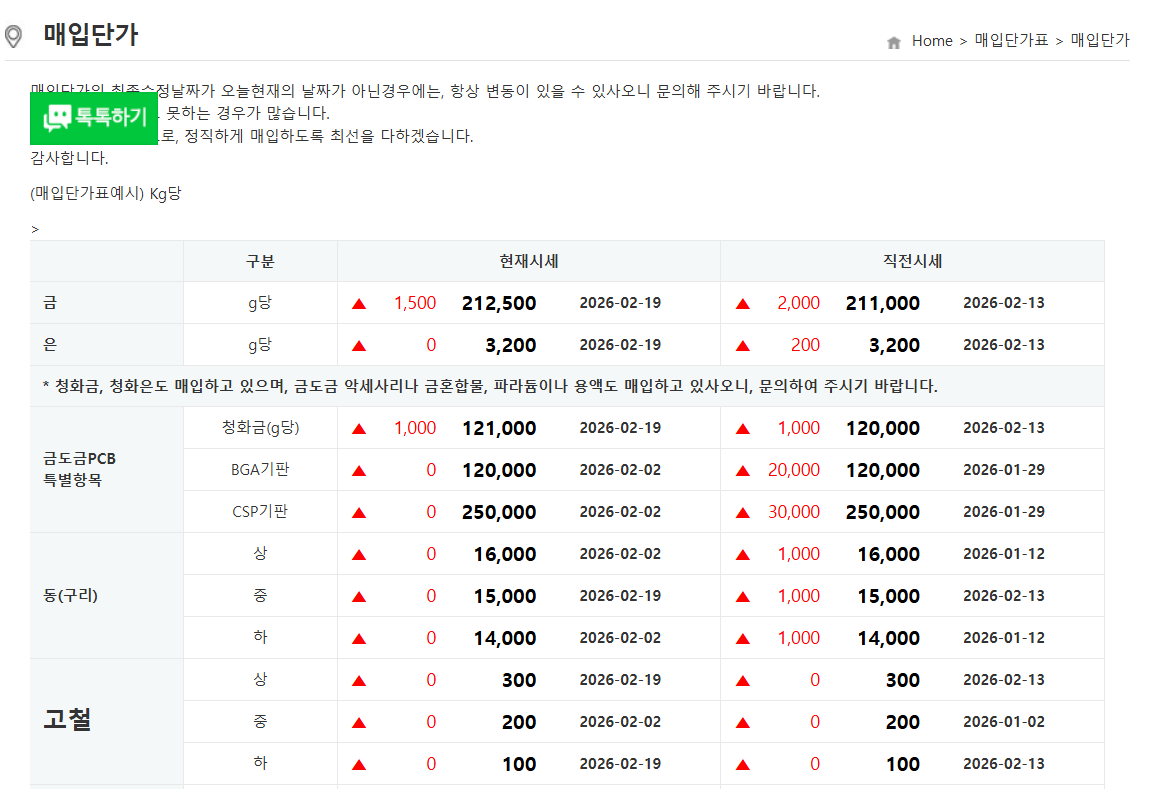Click current price 300 for 고철 상
This screenshot has height=789, width=1168.
[x=519, y=680]
